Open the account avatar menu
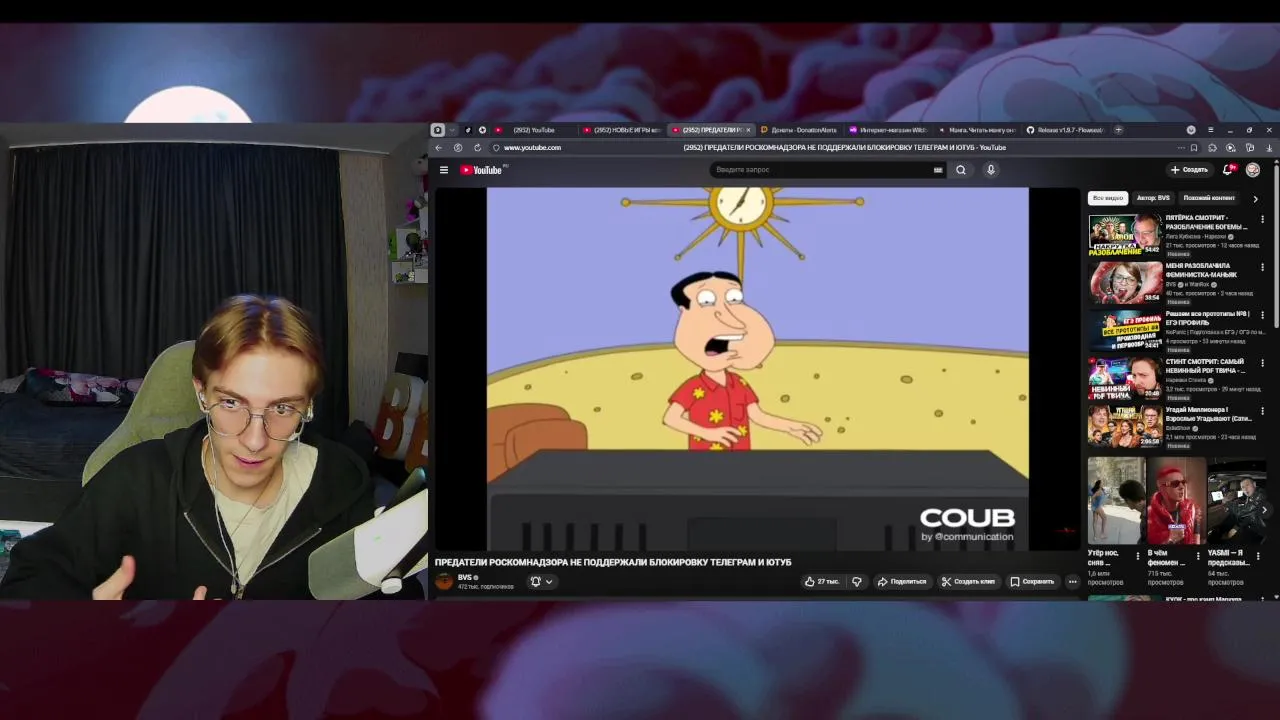 (1253, 170)
